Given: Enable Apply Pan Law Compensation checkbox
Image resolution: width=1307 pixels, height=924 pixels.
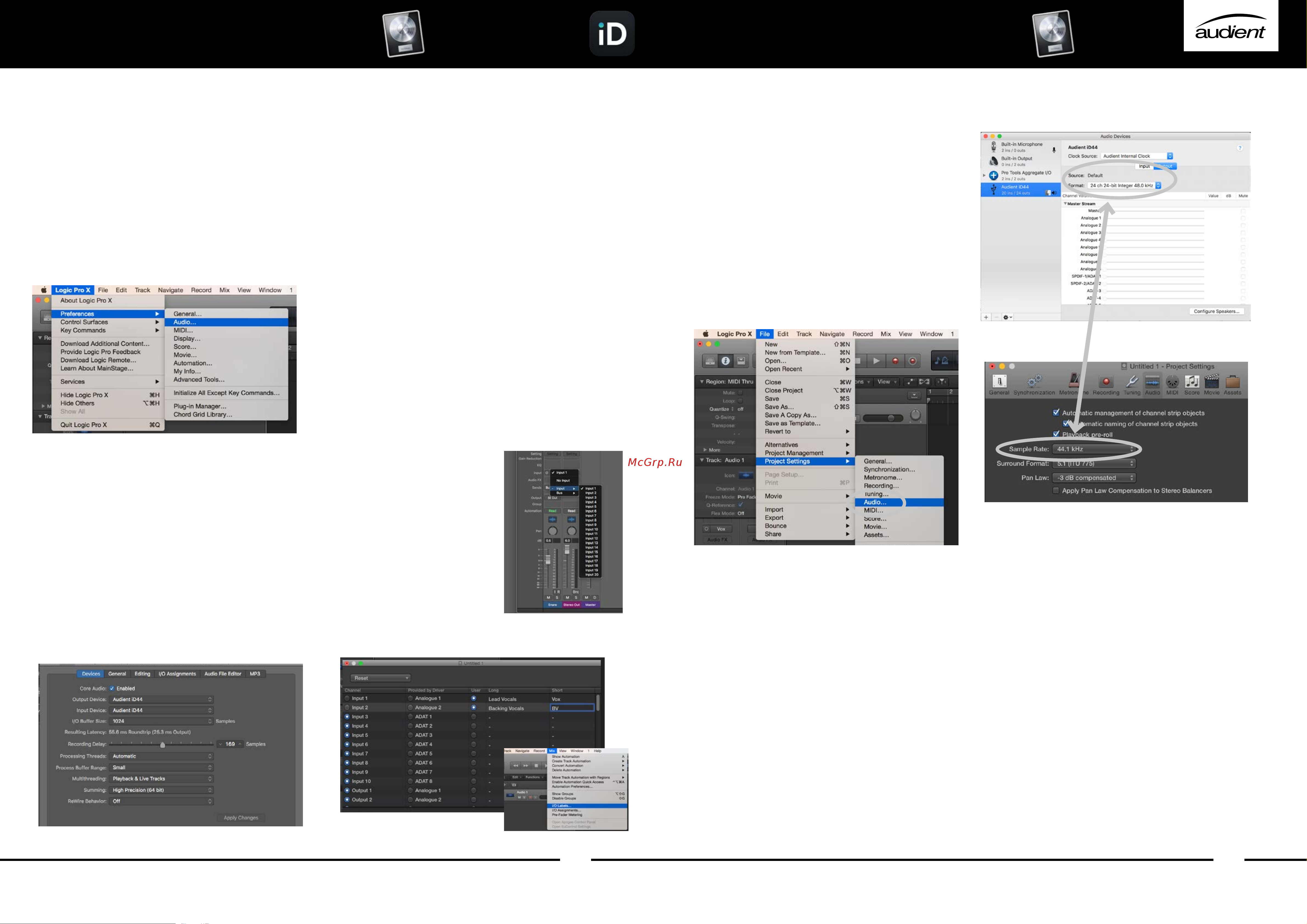Looking at the screenshot, I should pos(1056,490).
